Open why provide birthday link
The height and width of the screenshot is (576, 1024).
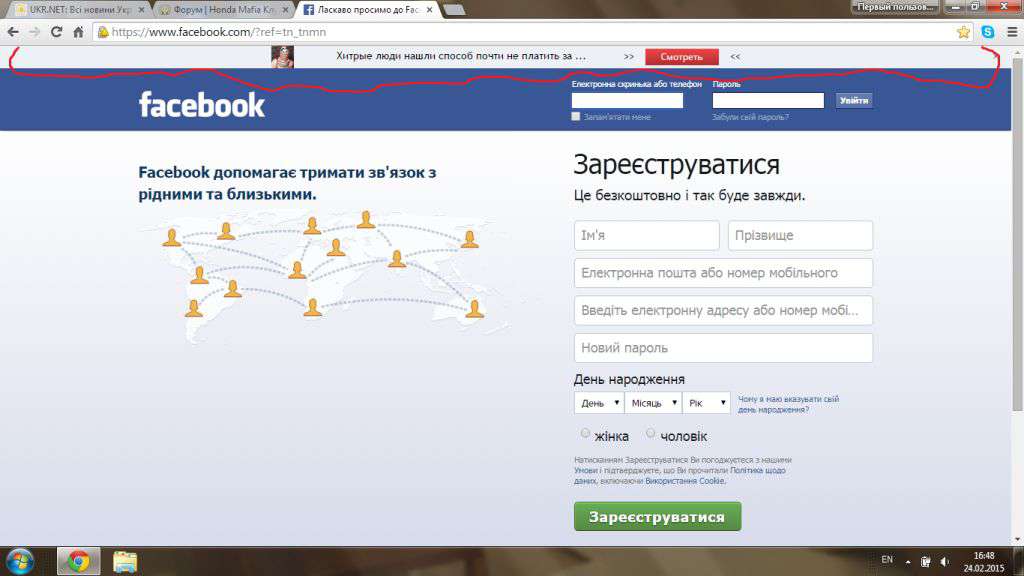[788, 404]
